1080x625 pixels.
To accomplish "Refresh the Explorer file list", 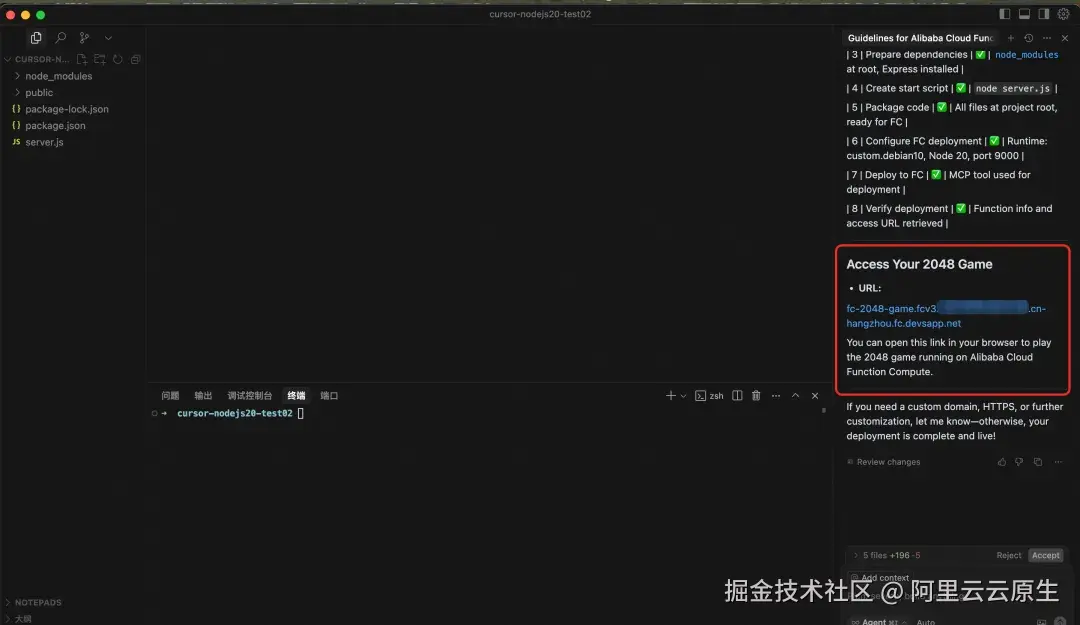I will pos(117,58).
